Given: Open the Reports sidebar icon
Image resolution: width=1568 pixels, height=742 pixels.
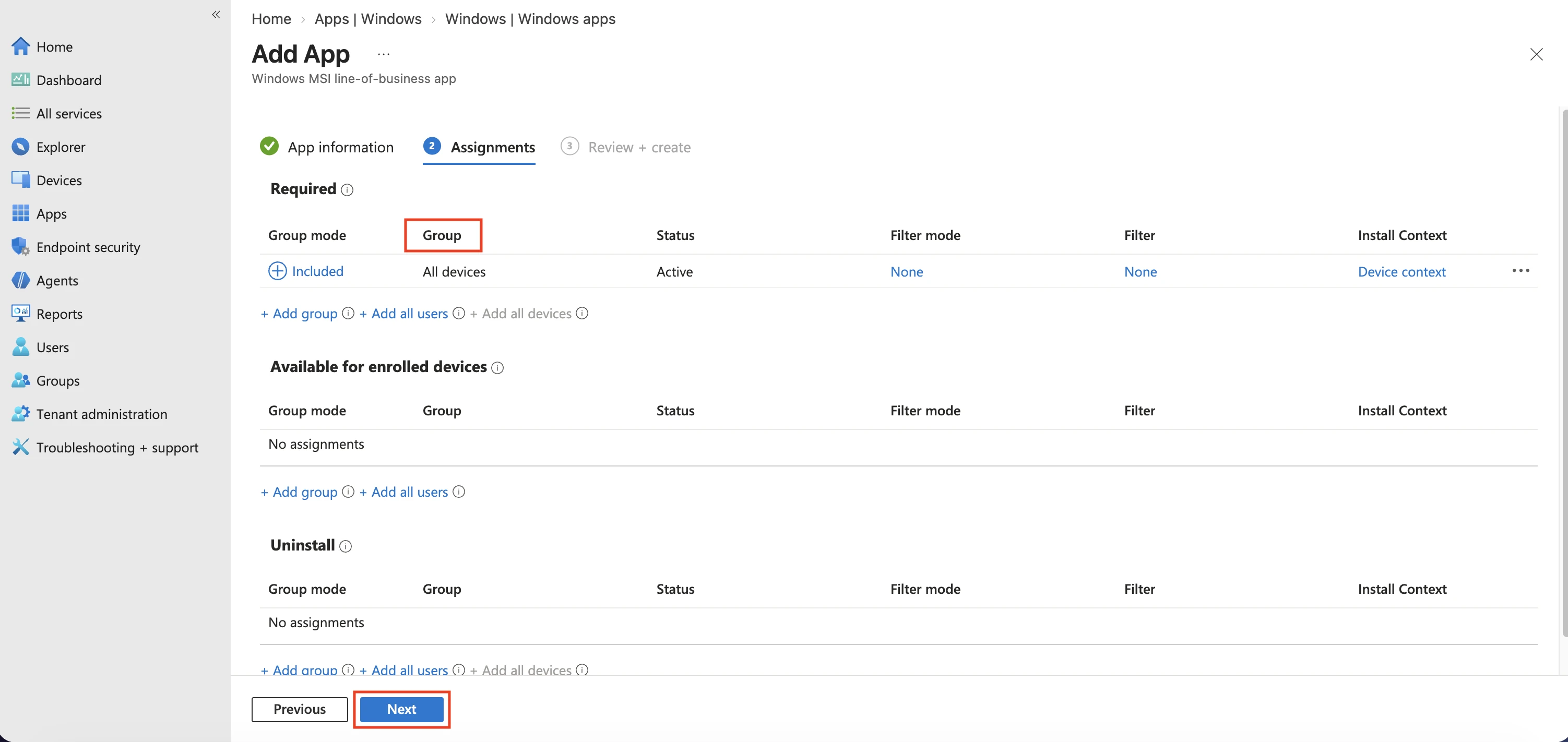Looking at the screenshot, I should [x=21, y=314].
